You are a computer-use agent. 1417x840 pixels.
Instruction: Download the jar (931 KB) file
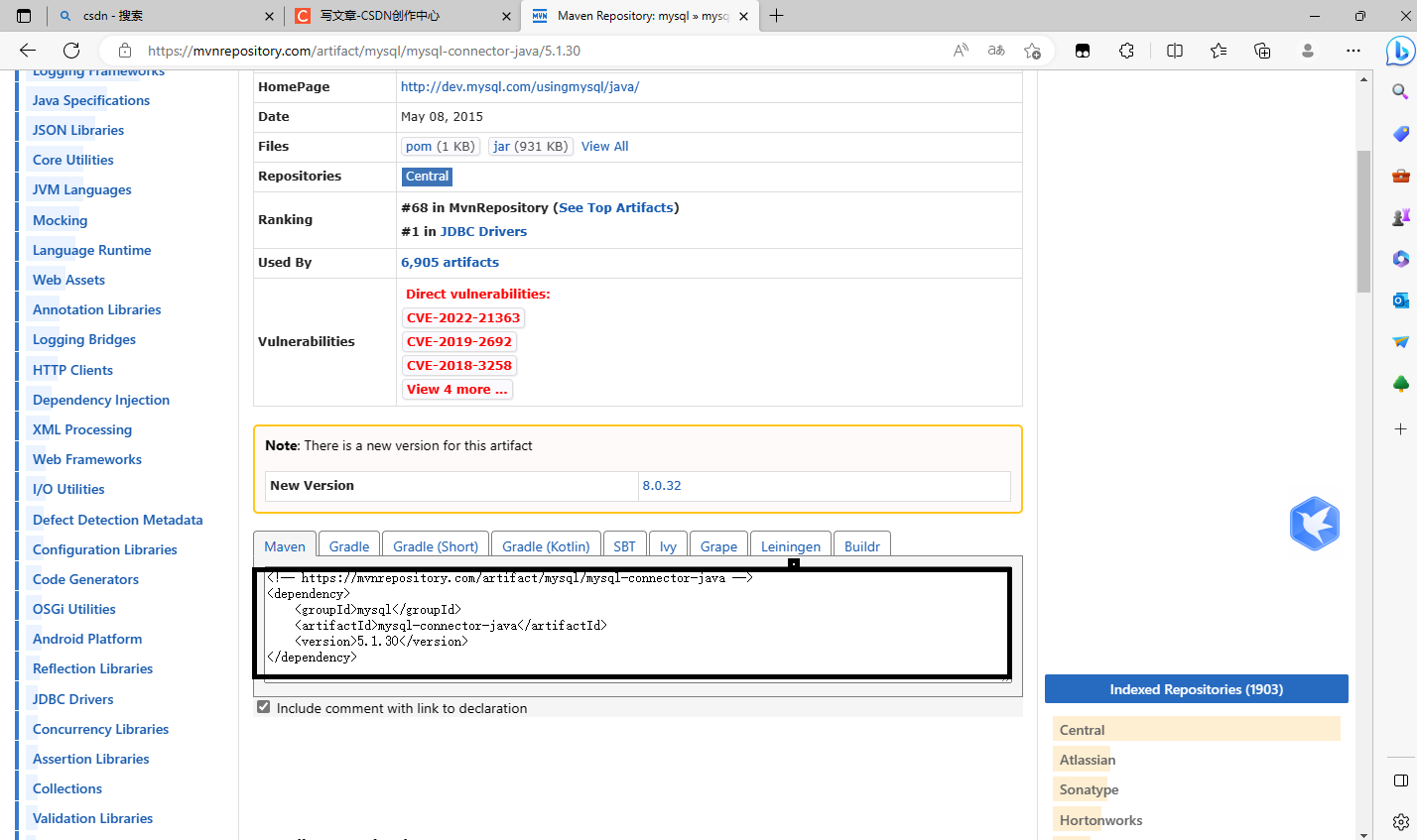point(531,146)
